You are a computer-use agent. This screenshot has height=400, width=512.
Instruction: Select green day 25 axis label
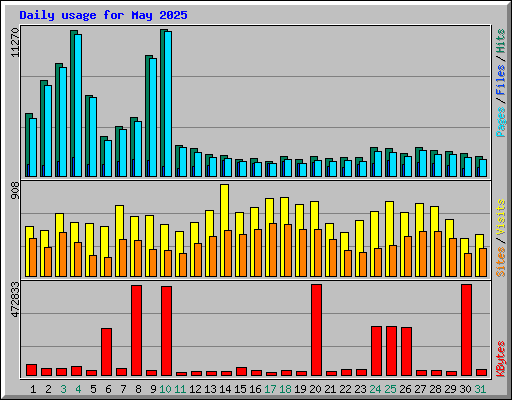point(391,389)
